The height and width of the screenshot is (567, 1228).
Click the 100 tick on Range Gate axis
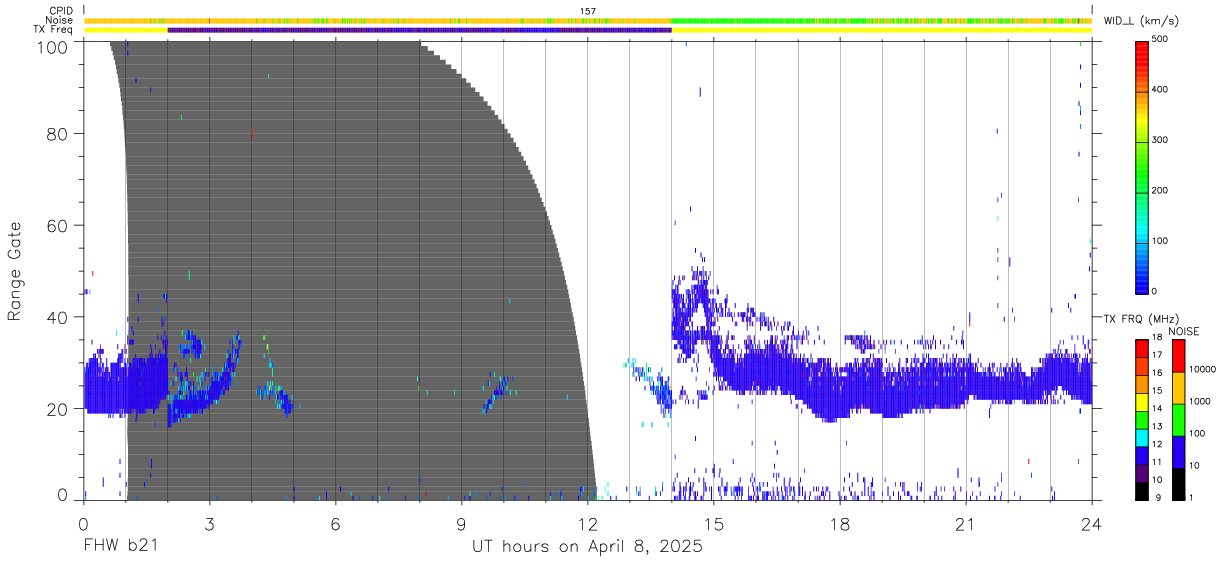pos(53,46)
